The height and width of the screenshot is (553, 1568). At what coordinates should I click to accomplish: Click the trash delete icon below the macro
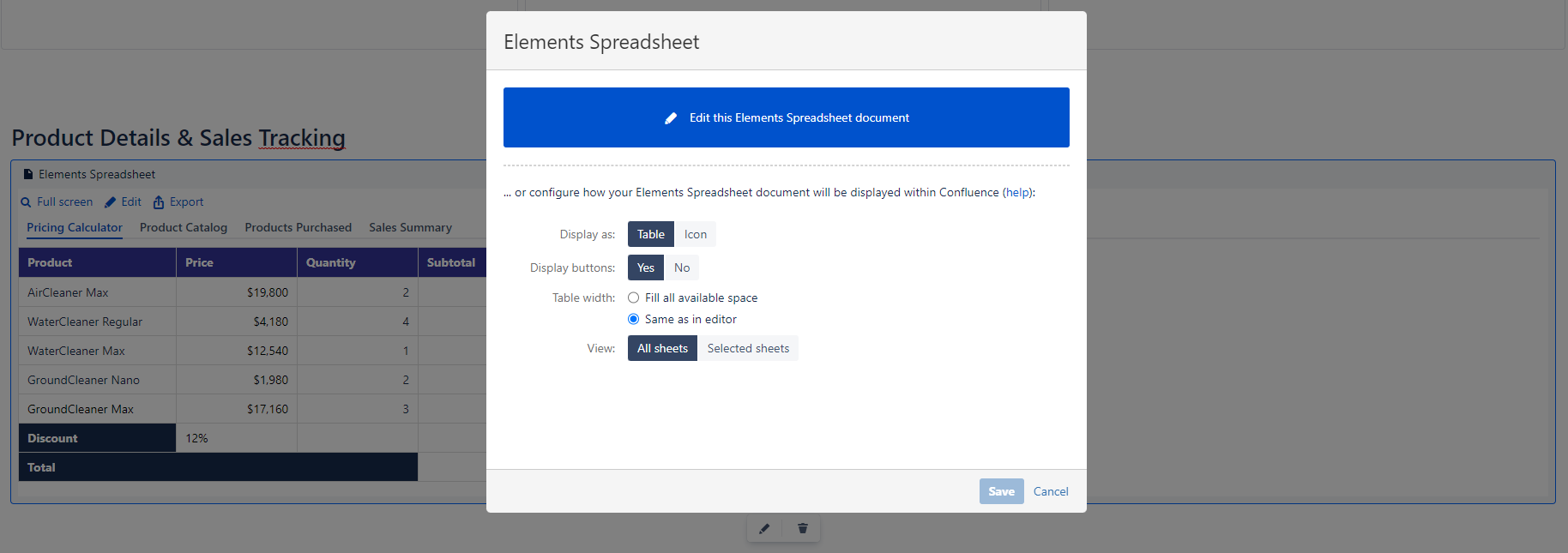[802, 529]
